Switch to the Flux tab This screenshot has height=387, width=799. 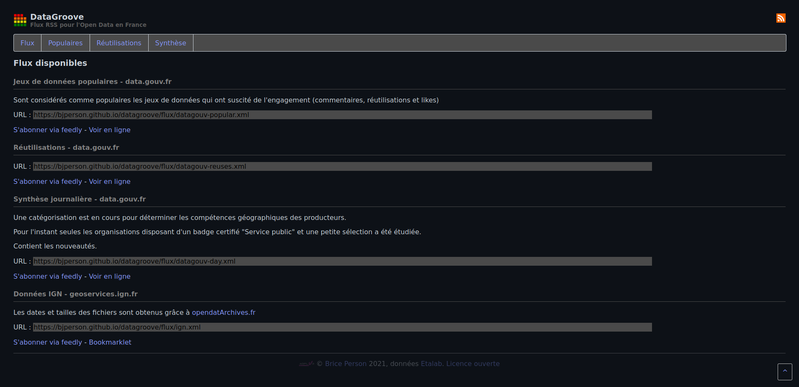point(28,43)
